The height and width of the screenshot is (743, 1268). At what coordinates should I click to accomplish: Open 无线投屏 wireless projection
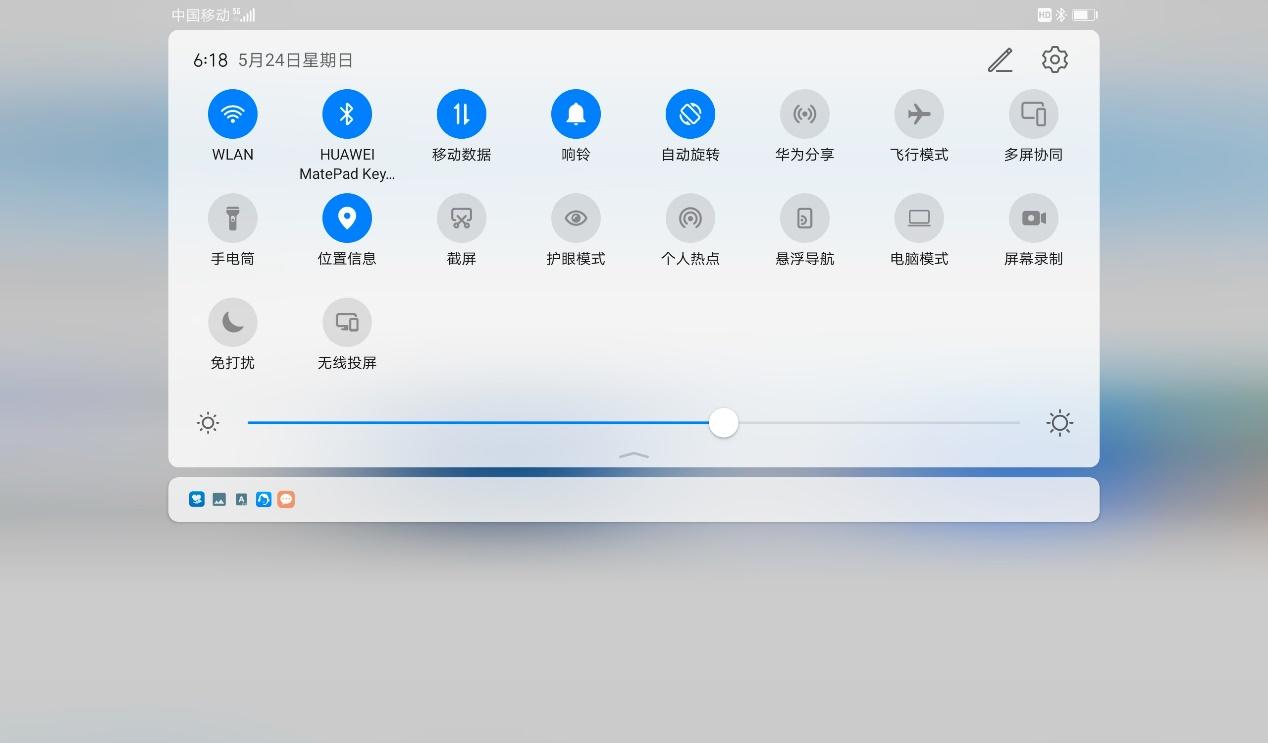pos(347,322)
